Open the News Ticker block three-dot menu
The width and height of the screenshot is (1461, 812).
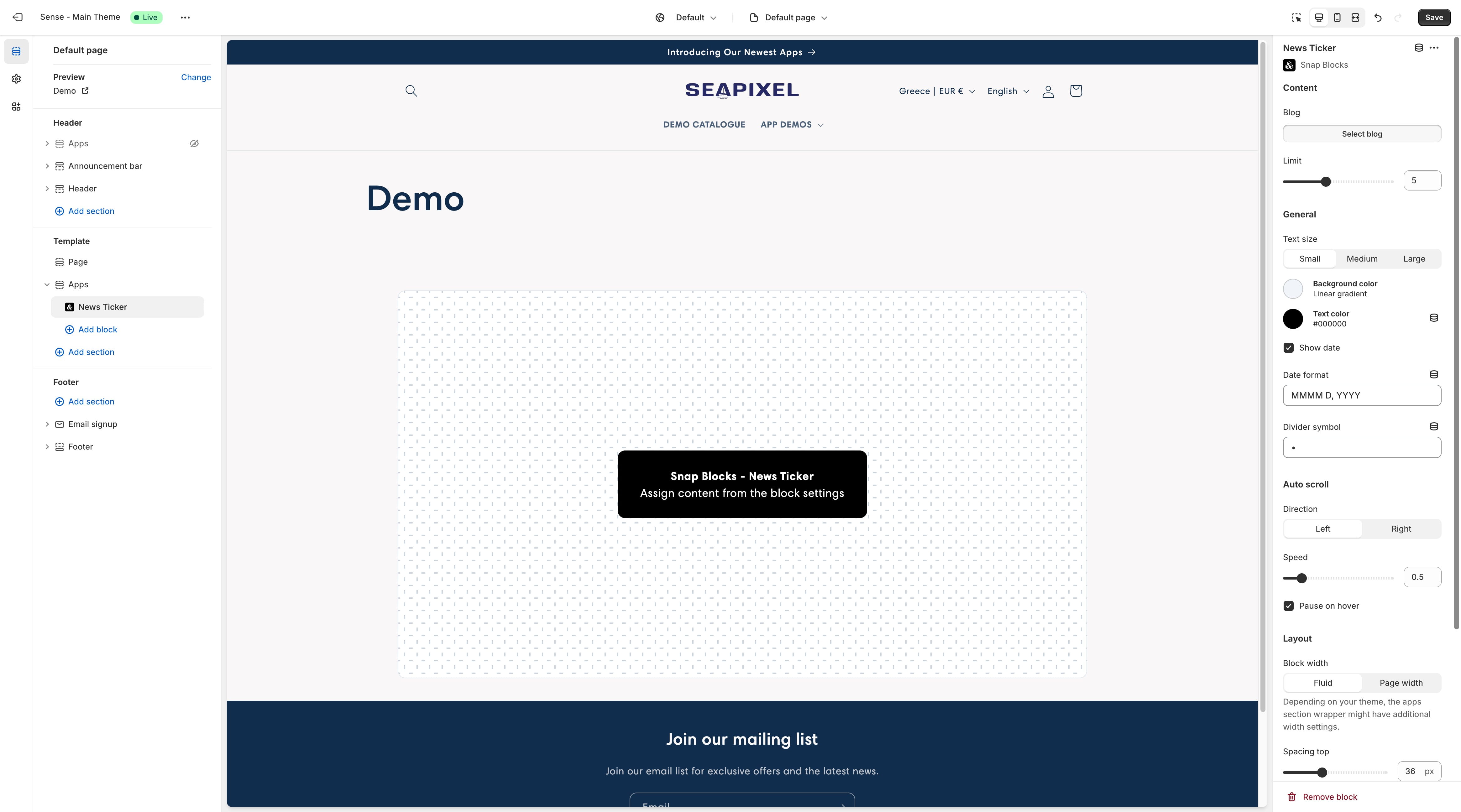(1434, 48)
